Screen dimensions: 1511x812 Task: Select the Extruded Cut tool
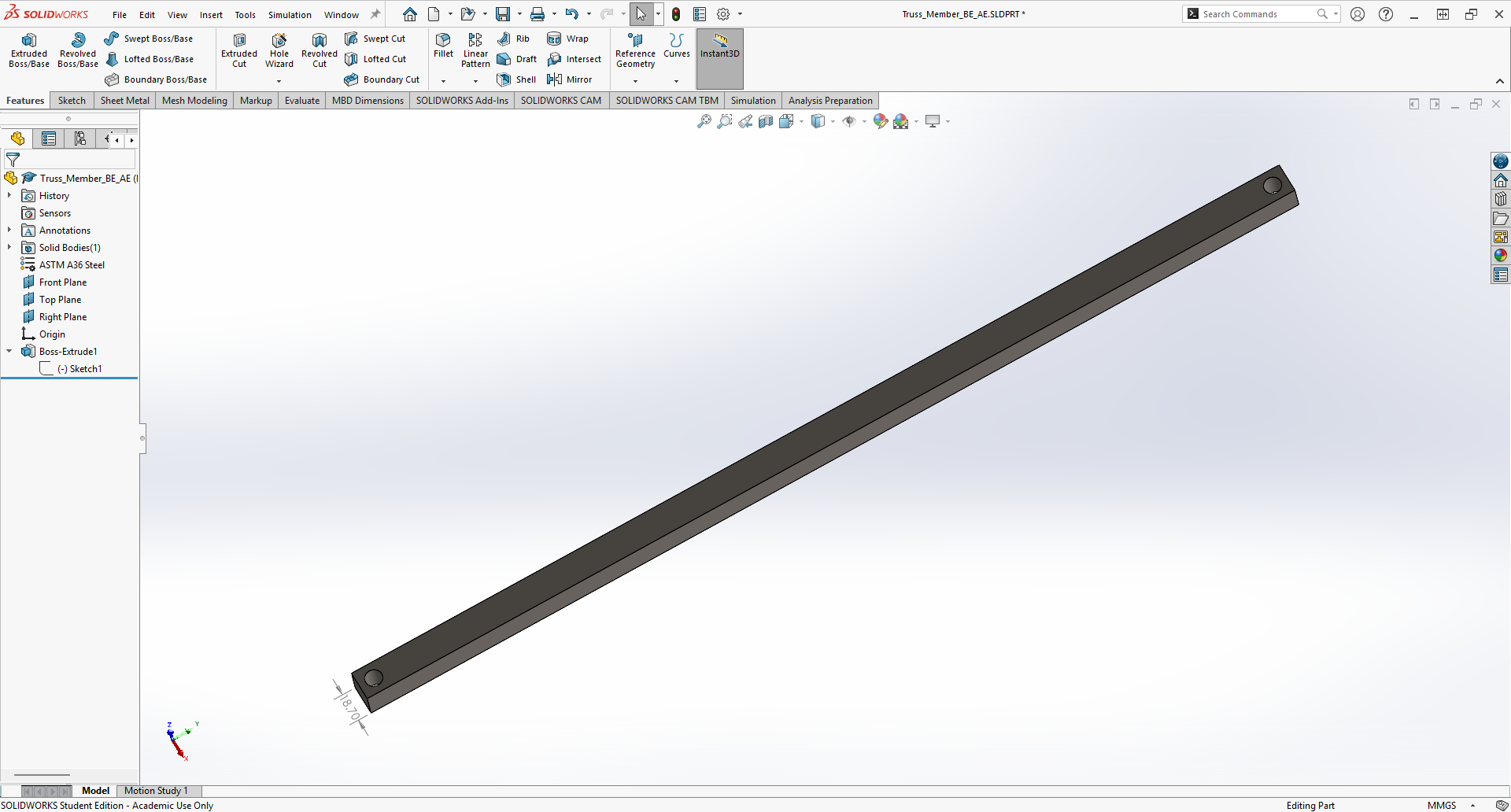tap(239, 50)
